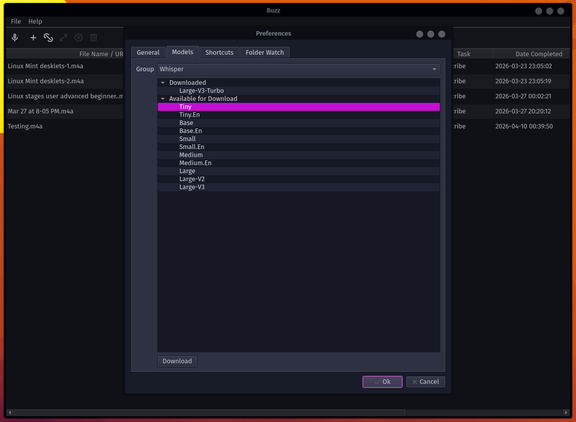
Task: Click the plus icon to import a file
Action: click(33, 37)
